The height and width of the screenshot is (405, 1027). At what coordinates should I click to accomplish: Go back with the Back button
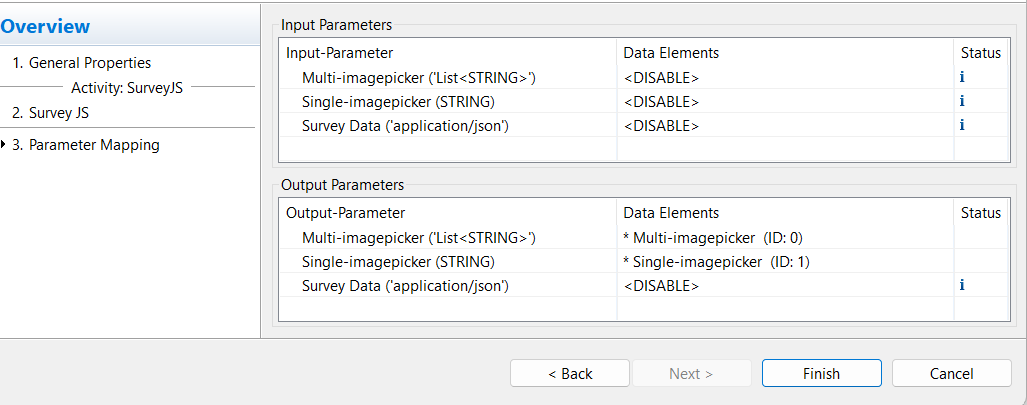point(570,374)
